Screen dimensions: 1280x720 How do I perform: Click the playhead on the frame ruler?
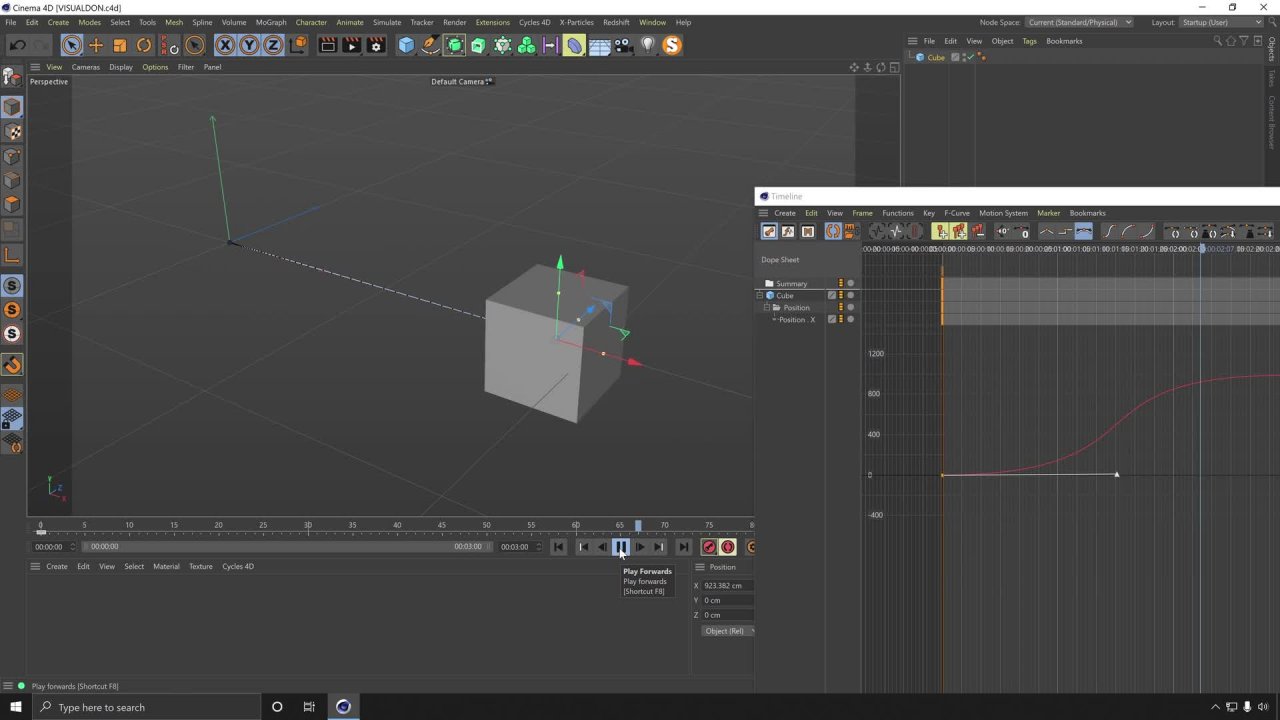coord(638,525)
